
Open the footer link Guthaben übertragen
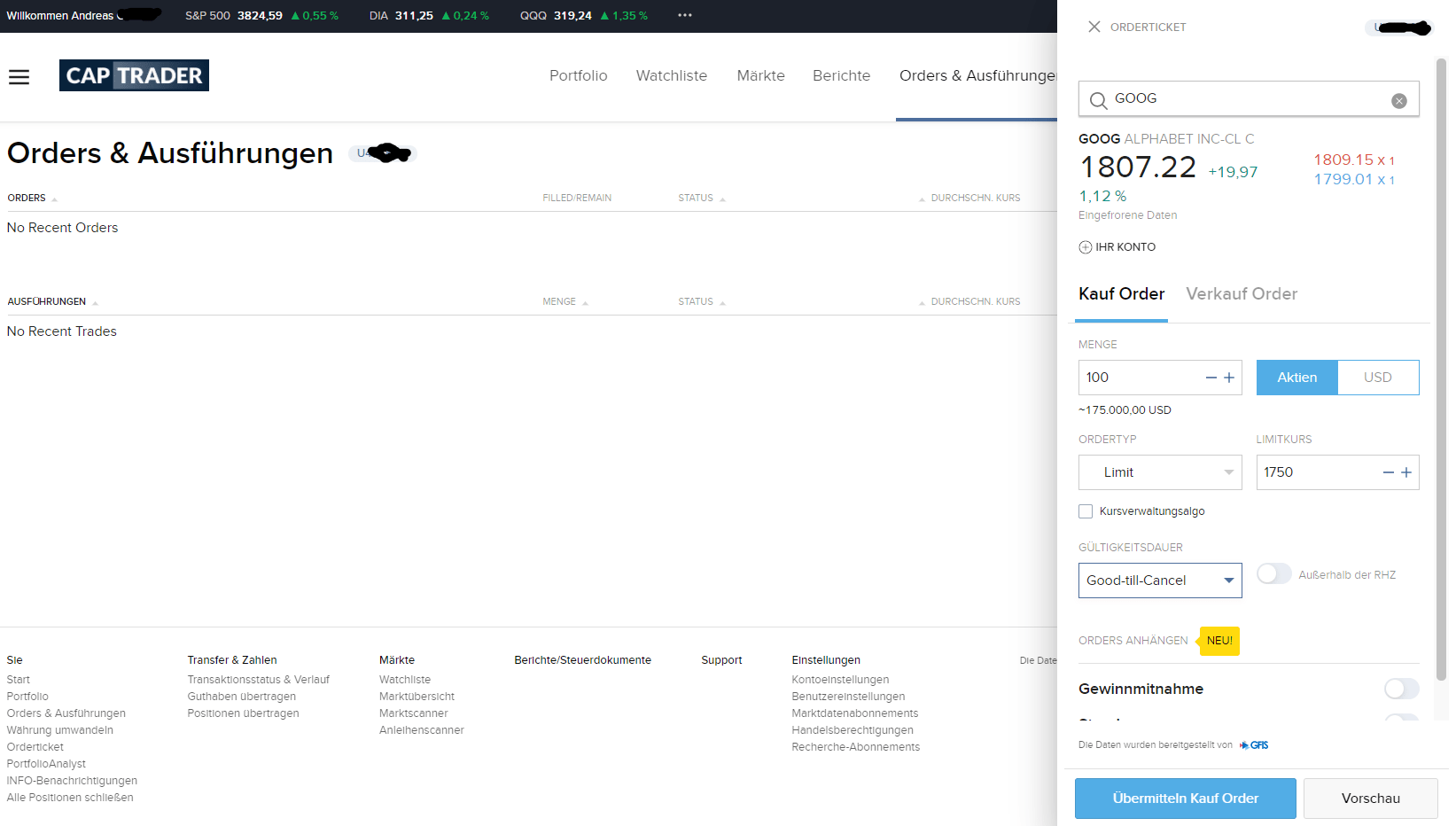pos(242,697)
